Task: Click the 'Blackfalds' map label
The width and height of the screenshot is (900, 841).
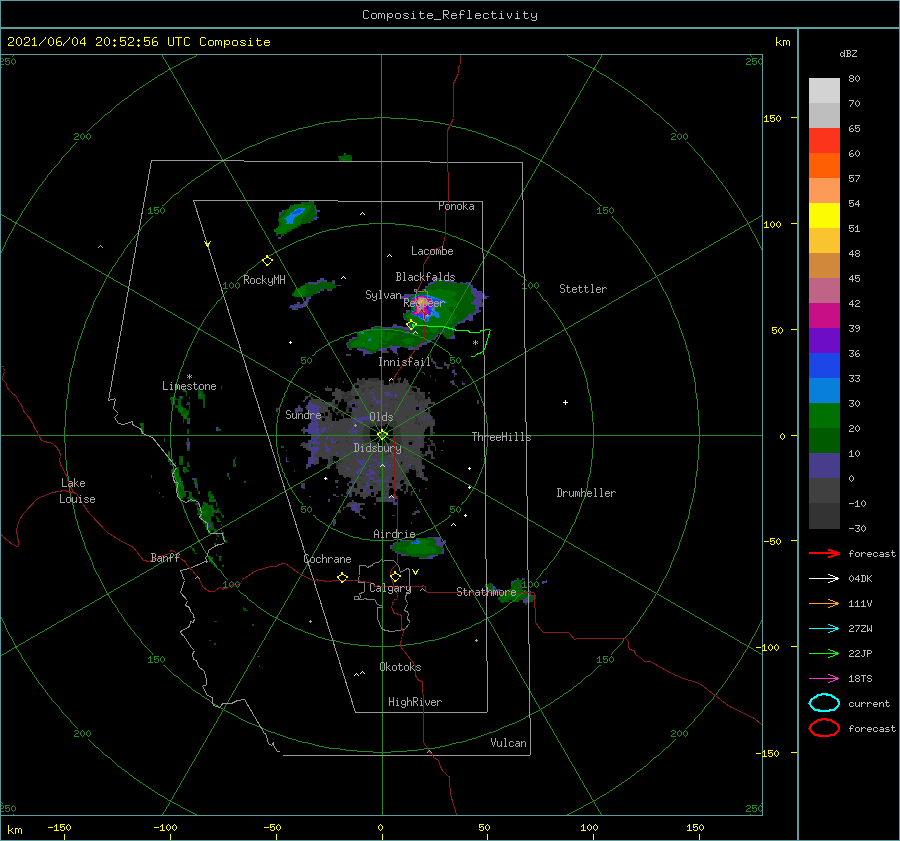Action: click(x=425, y=277)
